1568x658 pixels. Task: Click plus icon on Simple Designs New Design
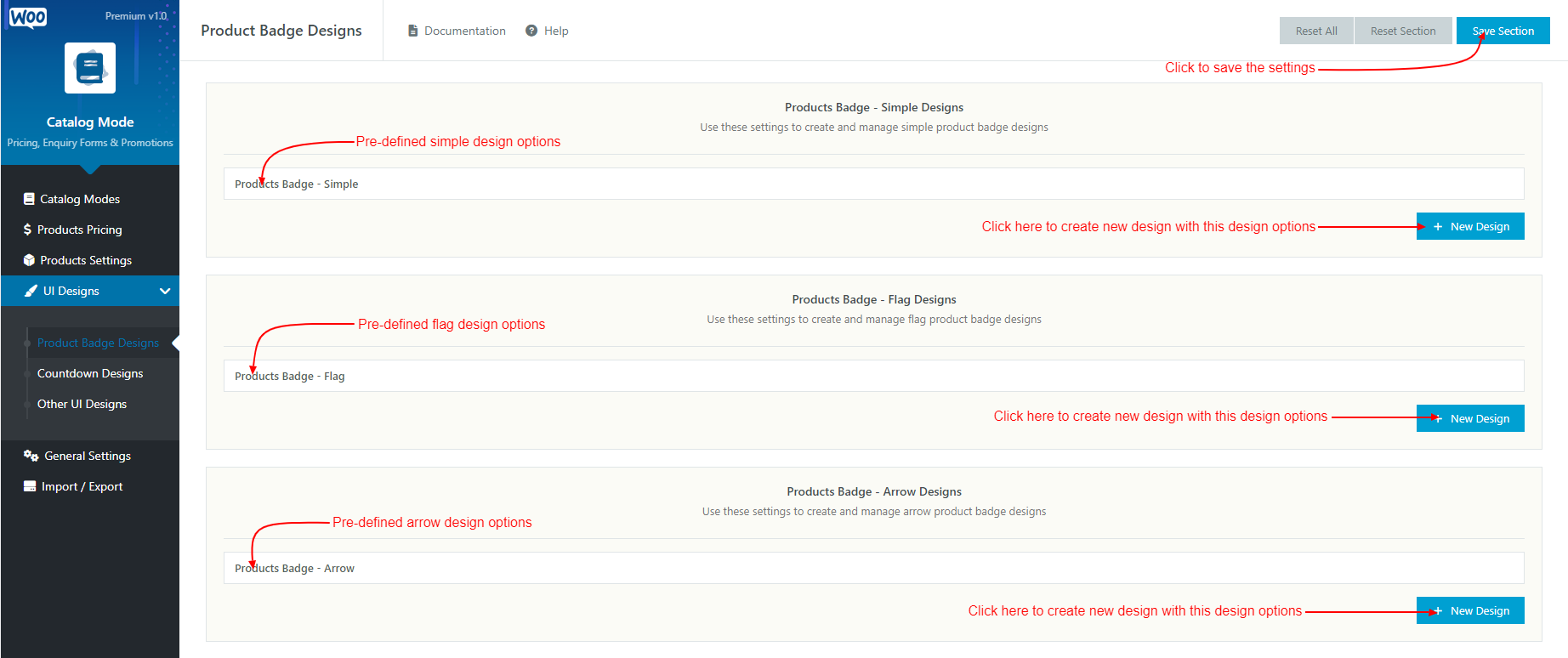[x=1438, y=227]
